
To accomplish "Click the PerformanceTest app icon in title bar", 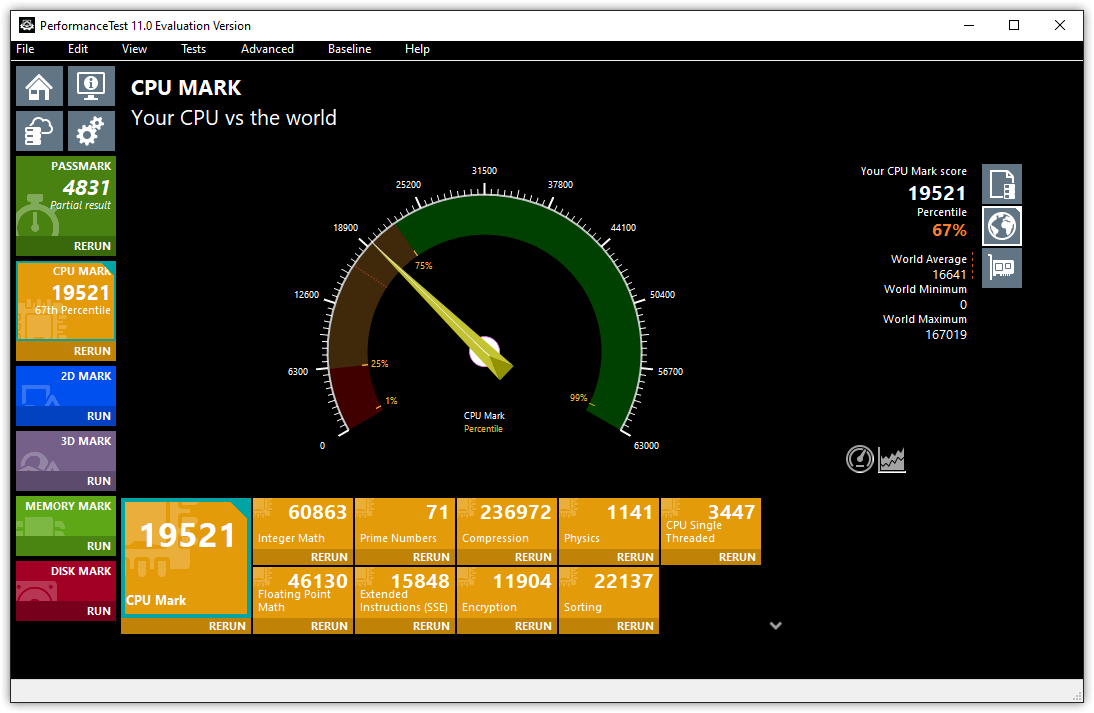I will 26,24.
